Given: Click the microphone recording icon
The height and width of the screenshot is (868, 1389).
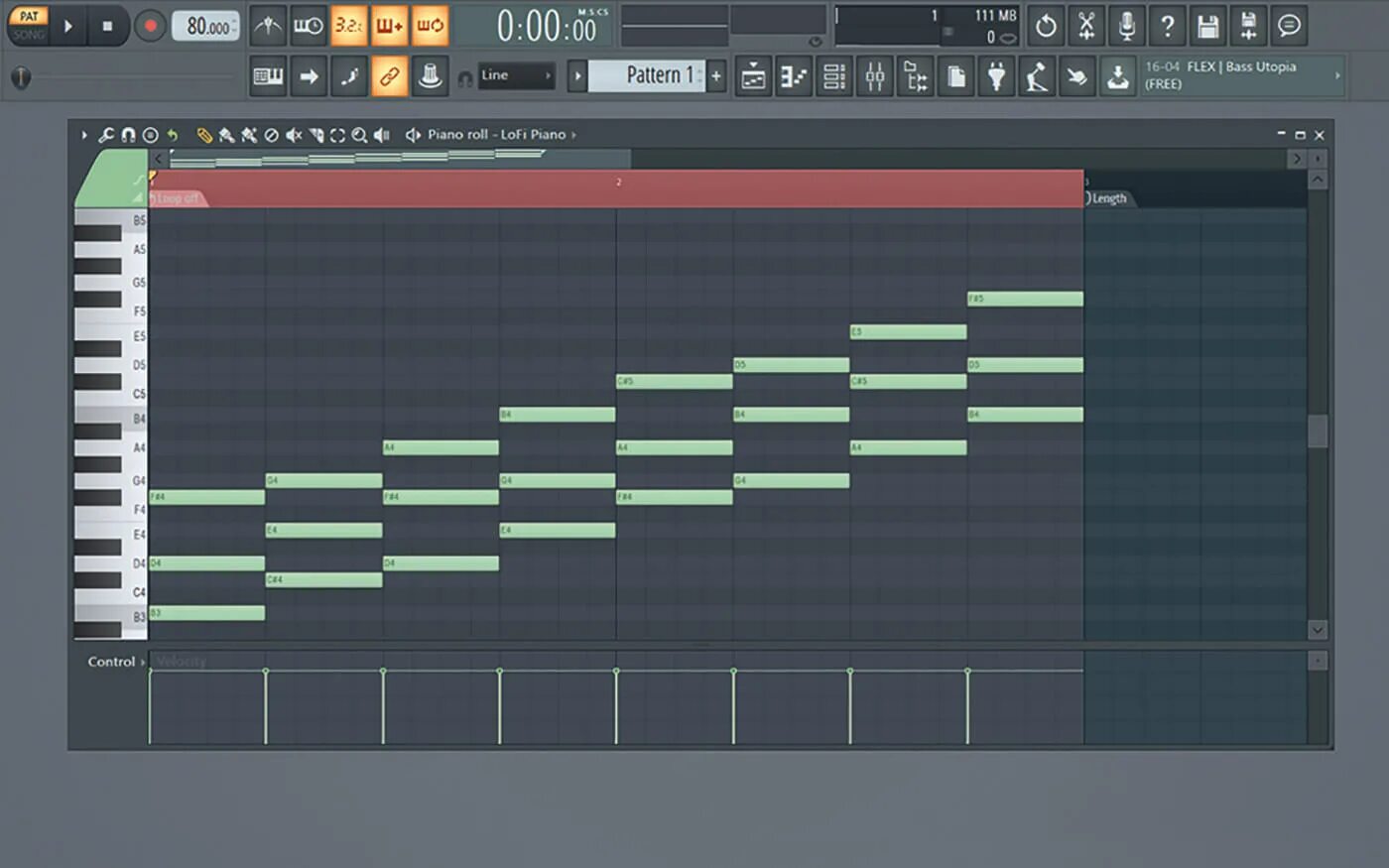Looking at the screenshot, I should [x=1127, y=26].
